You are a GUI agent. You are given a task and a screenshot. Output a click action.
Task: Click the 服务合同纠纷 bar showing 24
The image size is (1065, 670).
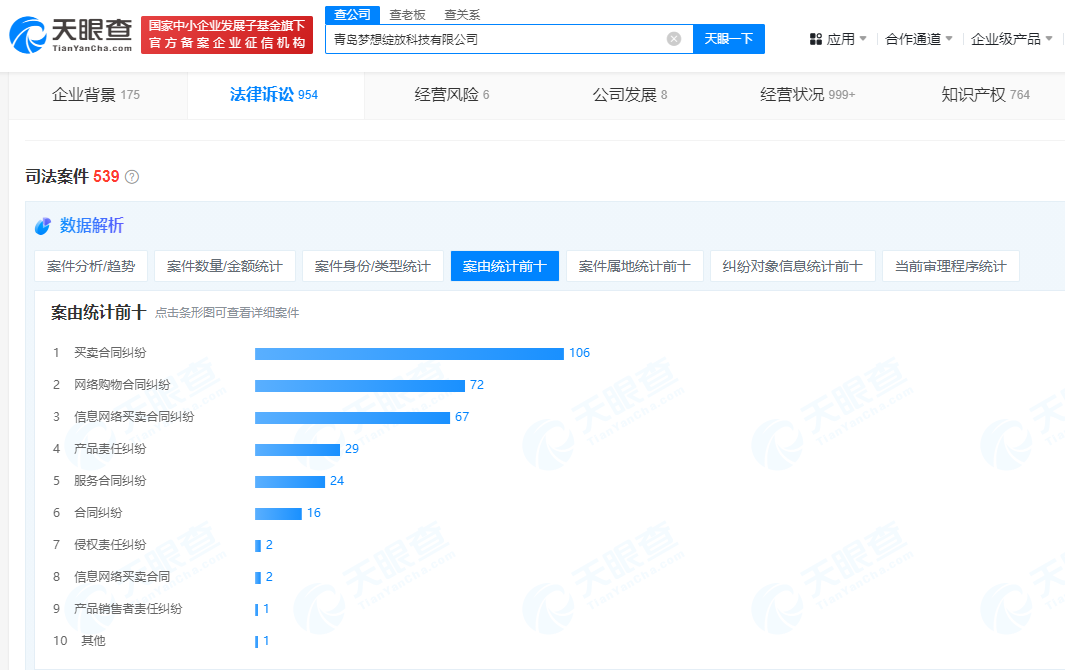click(290, 481)
